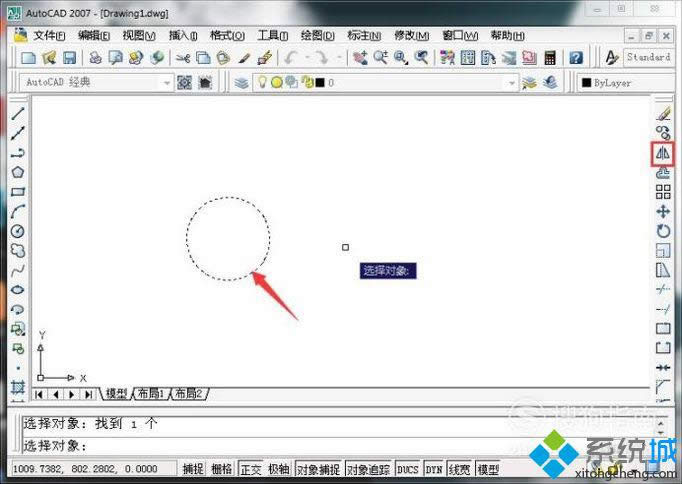Click the Pan Realtime hand icon

click(x=360, y=57)
